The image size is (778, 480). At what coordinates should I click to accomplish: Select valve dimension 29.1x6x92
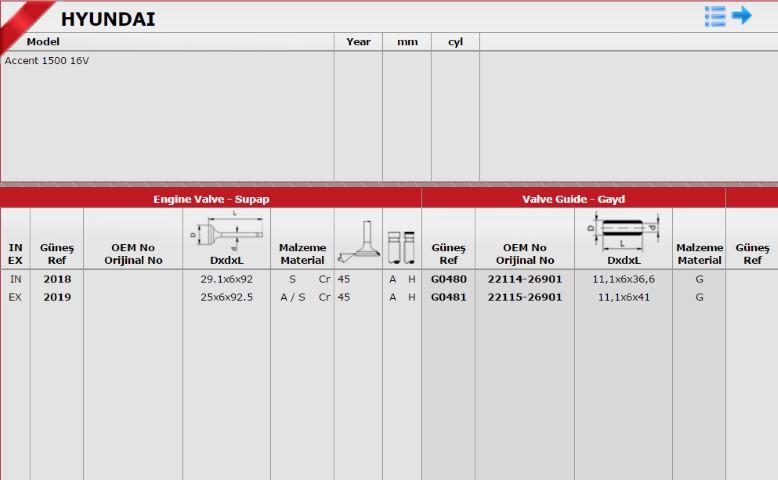pyautogui.click(x=227, y=279)
